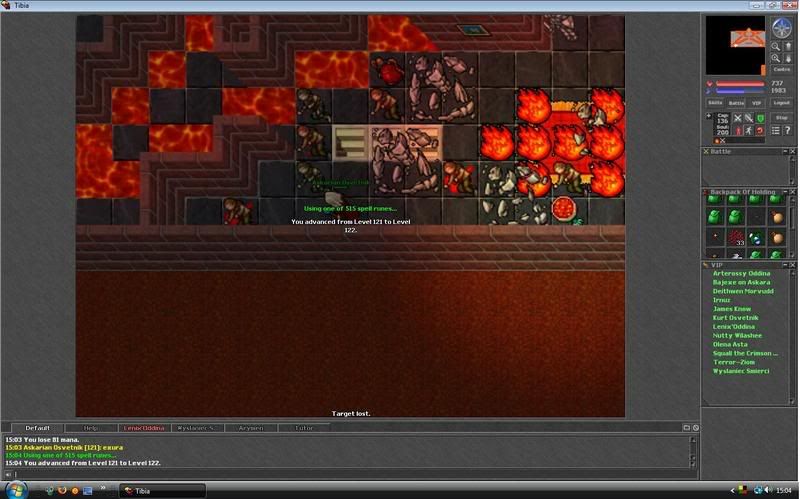
Task: Open the Battle window button
Action: pos(736,103)
